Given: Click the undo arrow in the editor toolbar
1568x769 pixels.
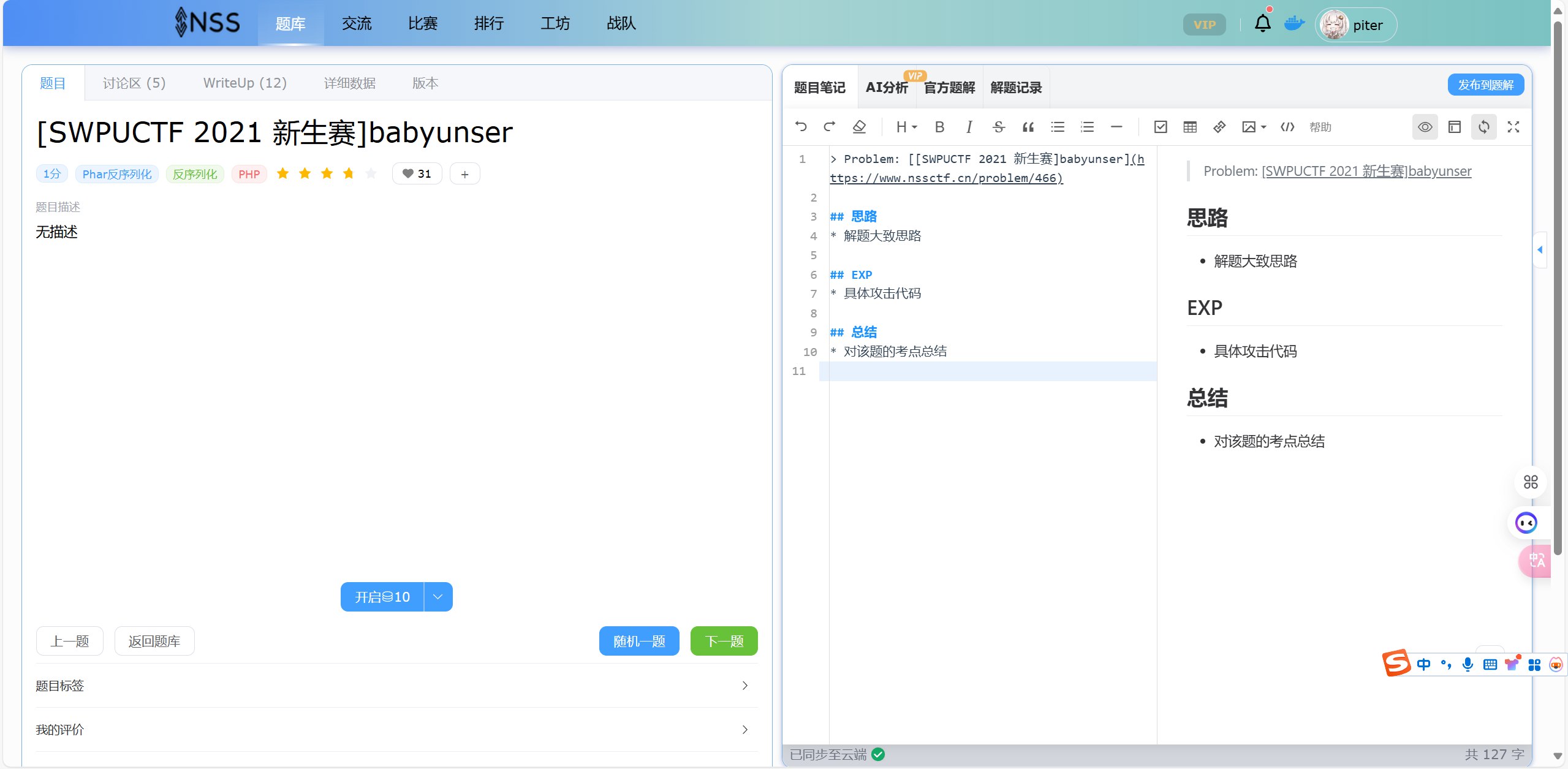Looking at the screenshot, I should point(801,127).
